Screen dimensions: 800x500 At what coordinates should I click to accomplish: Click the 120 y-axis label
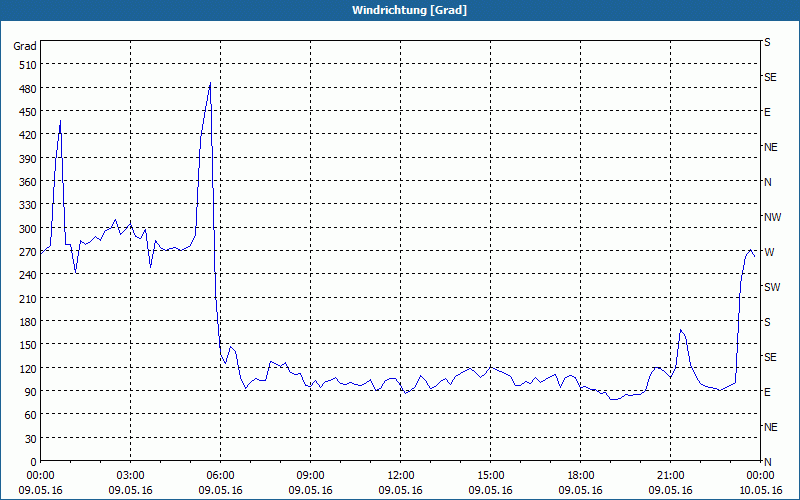coord(28,368)
